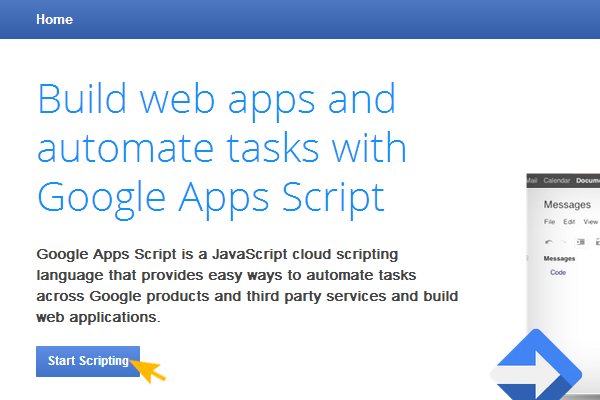Click the JavaScript cloud scripting description paragraph
This screenshot has height=400, width=600.
pyautogui.click(x=246, y=281)
